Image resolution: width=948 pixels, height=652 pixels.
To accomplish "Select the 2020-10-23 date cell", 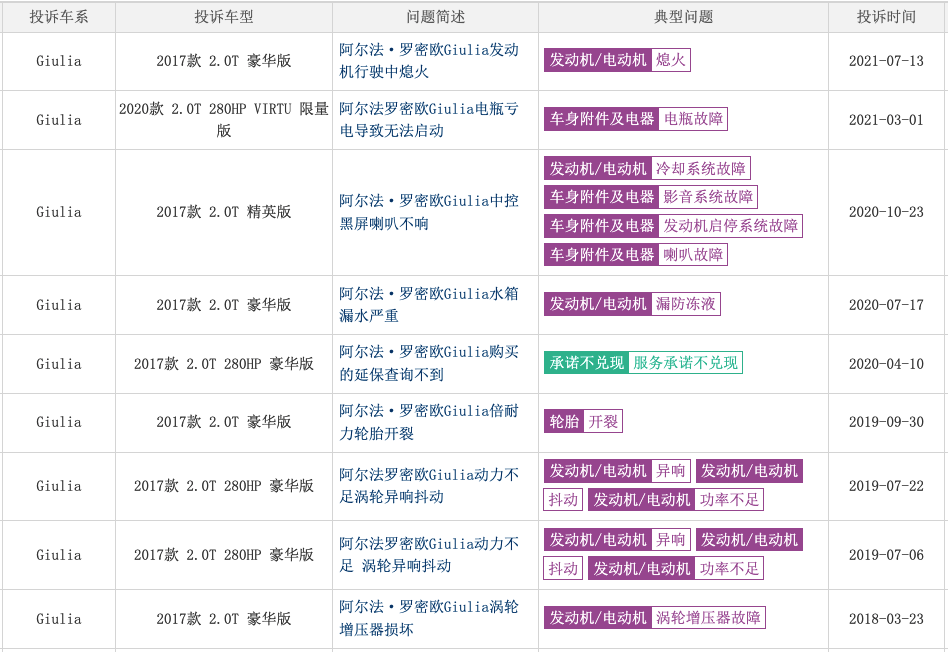I will pyautogui.click(x=886, y=212).
